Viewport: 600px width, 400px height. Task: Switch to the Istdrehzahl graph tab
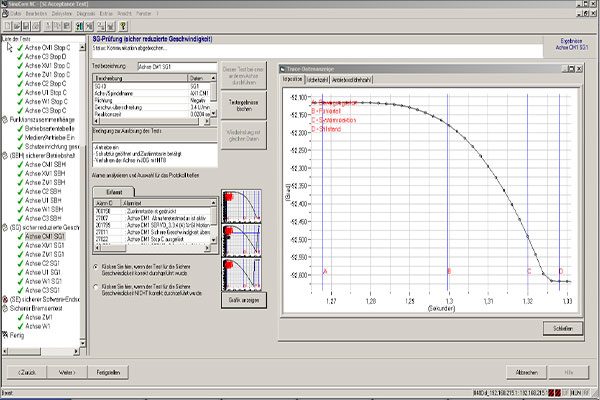pos(317,80)
